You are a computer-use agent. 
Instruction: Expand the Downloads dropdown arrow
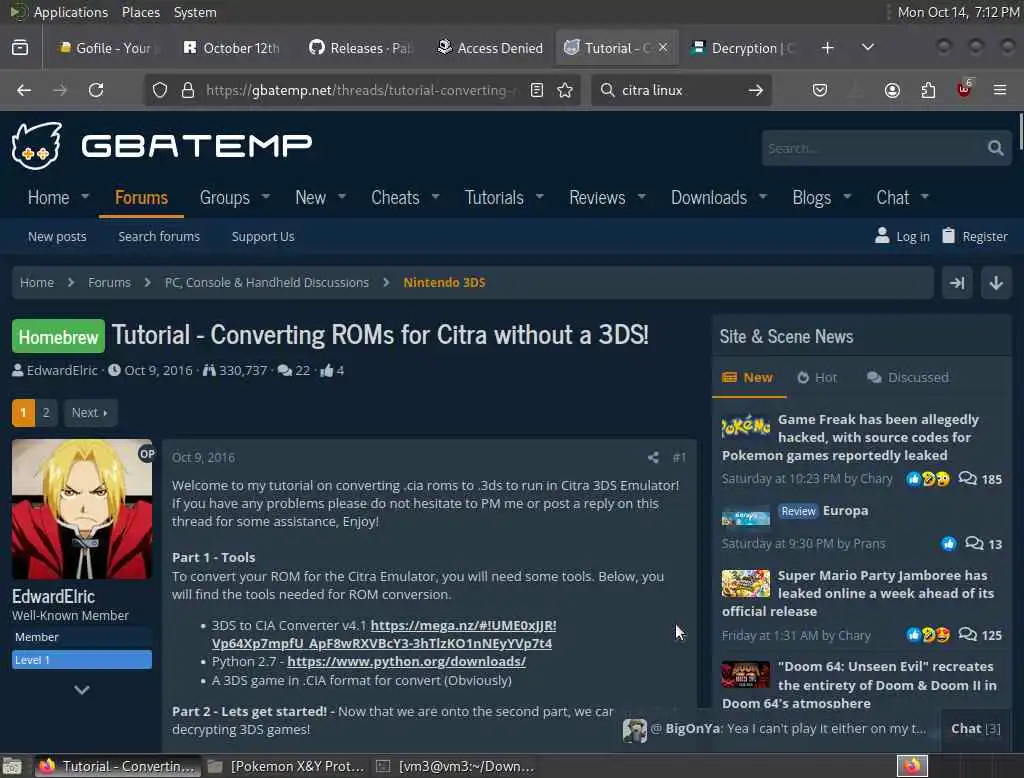763,197
